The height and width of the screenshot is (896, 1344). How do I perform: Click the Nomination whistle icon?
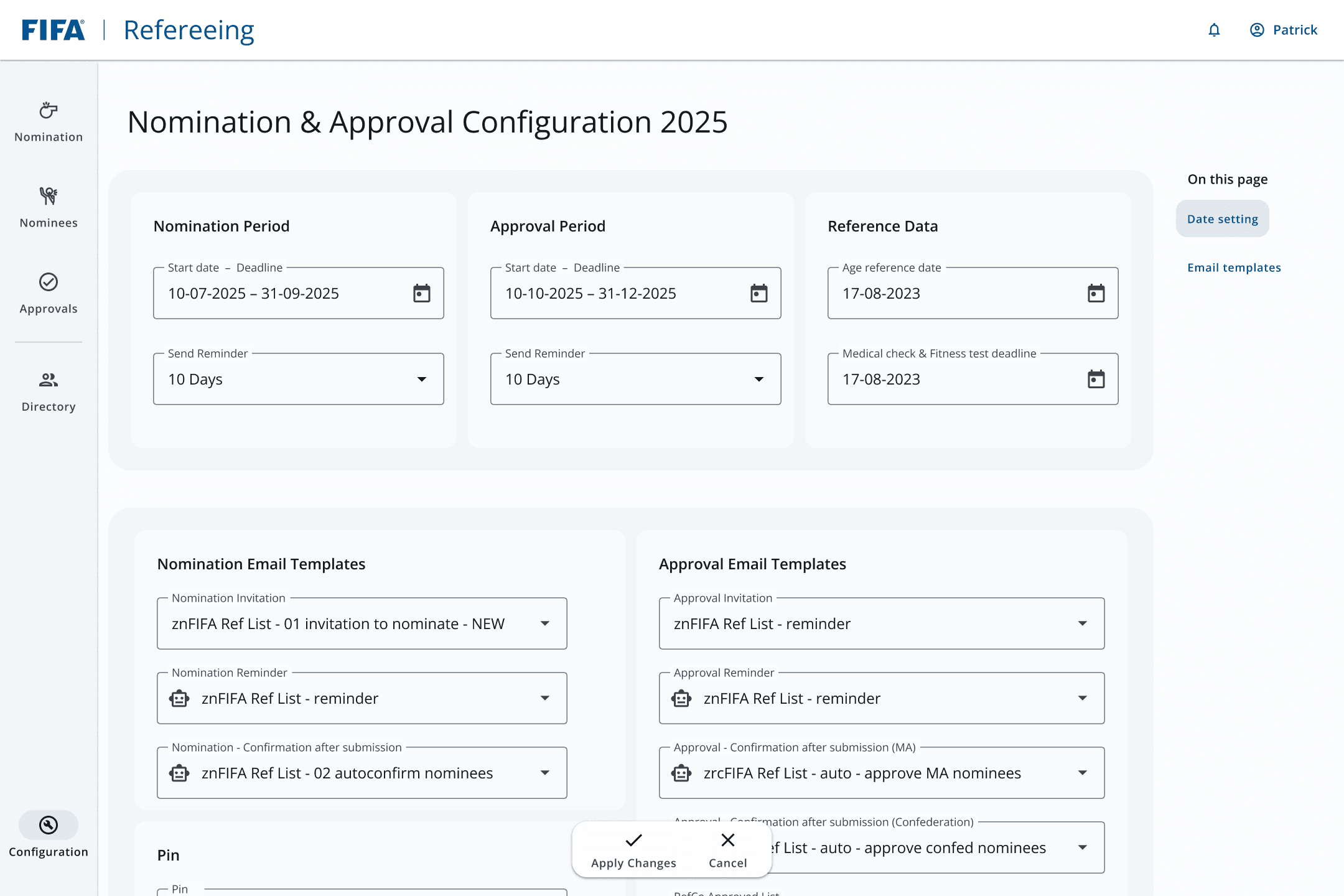pos(49,111)
